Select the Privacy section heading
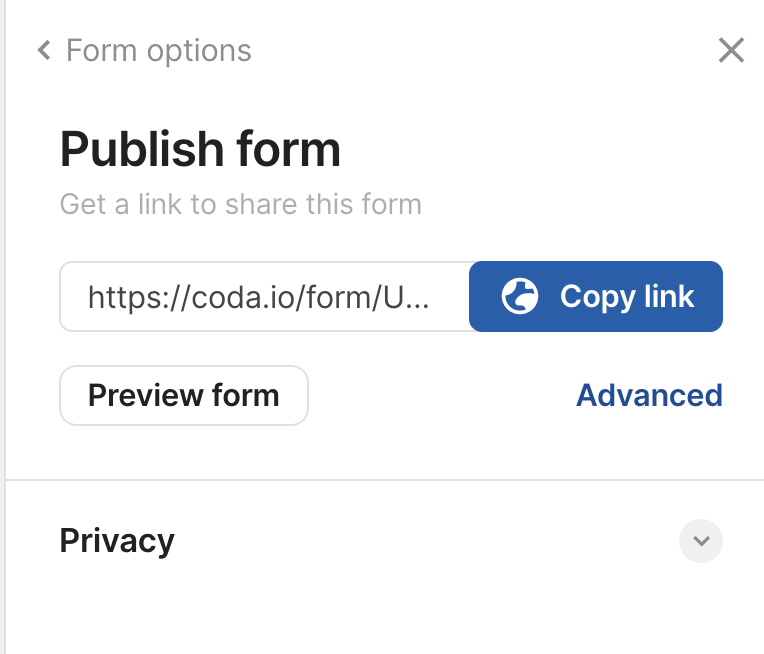The width and height of the screenshot is (764, 654). pyautogui.click(x=117, y=540)
